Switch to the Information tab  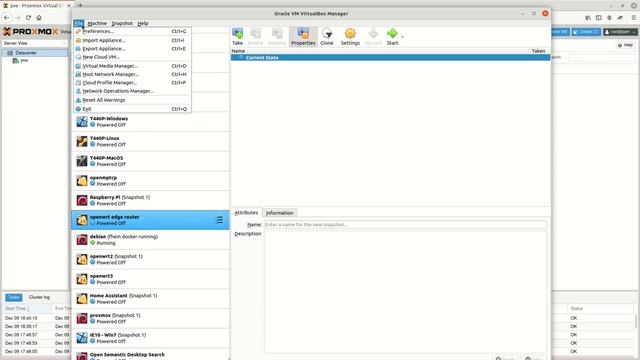[x=280, y=213]
